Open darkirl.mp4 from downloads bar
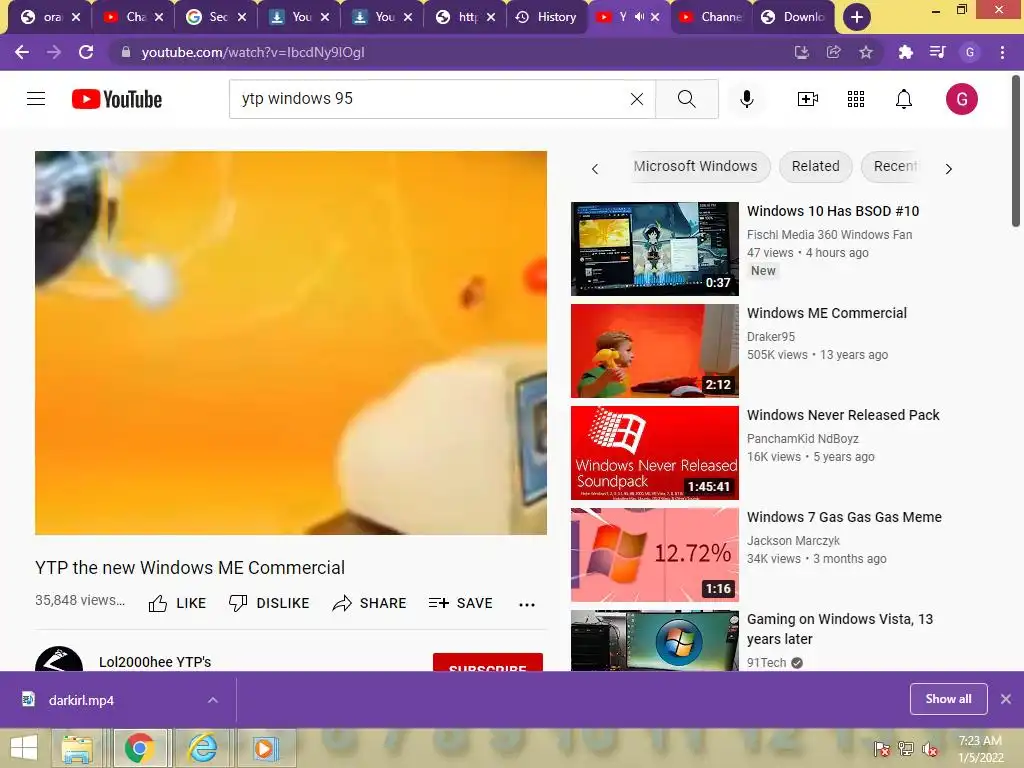 tap(81, 700)
